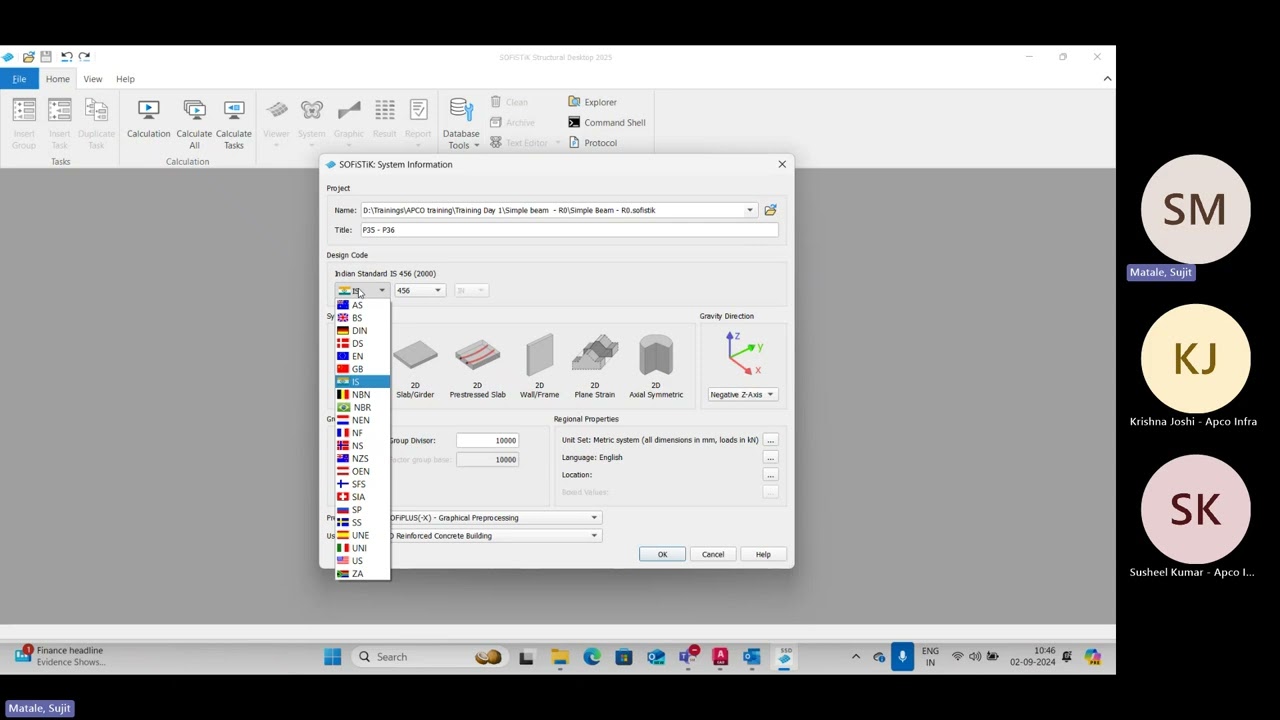
Task: Show hidden system tray icons
Action: [856, 657]
